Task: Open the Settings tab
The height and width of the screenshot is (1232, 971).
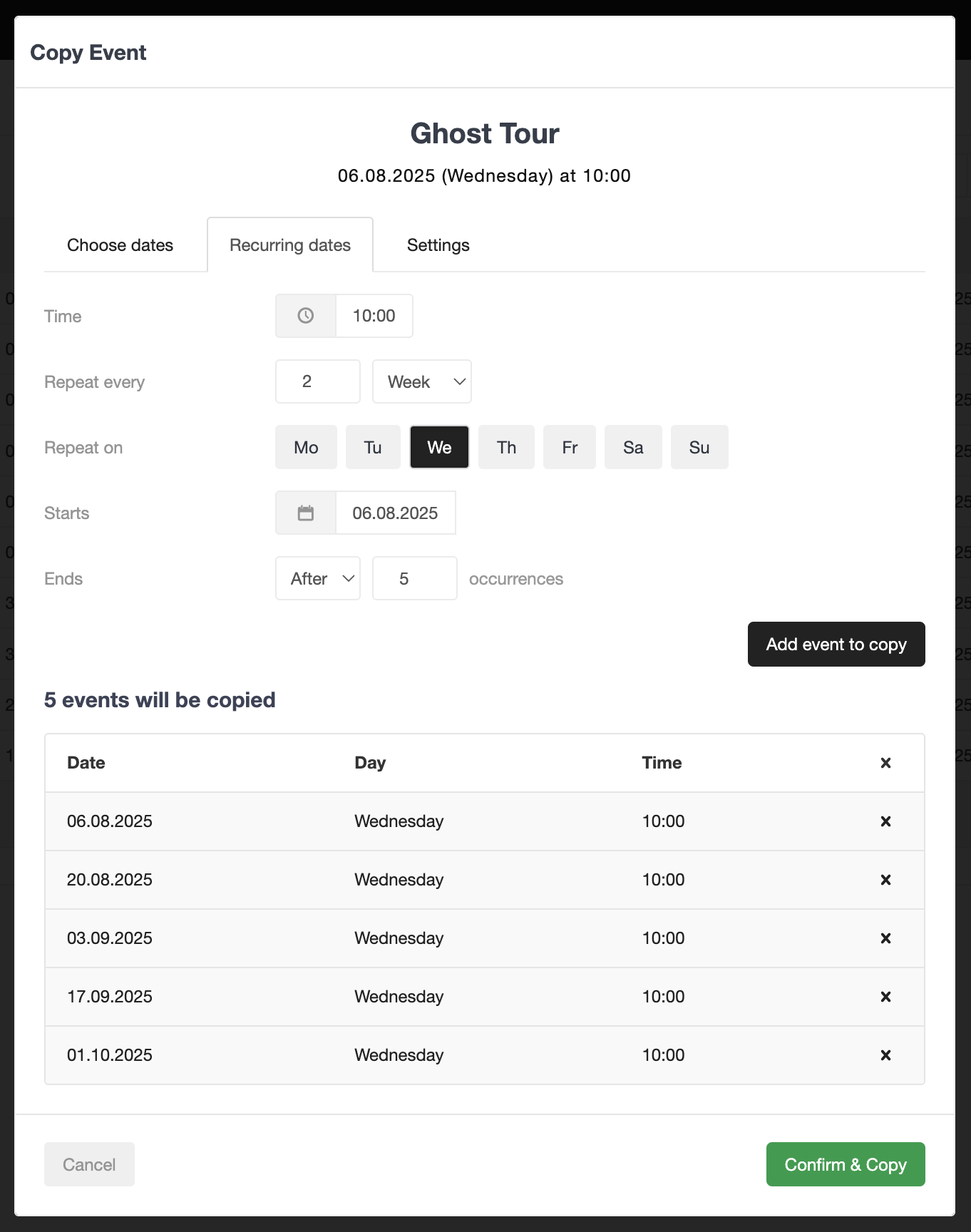Action: tap(438, 245)
